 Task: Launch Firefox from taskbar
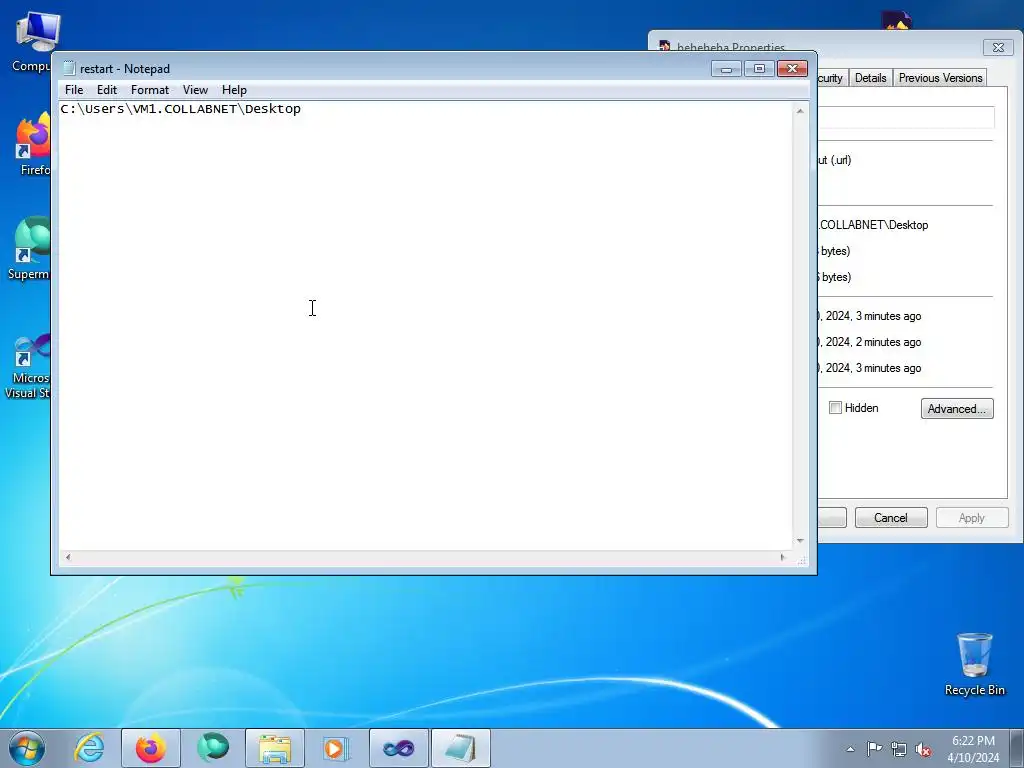pos(150,748)
